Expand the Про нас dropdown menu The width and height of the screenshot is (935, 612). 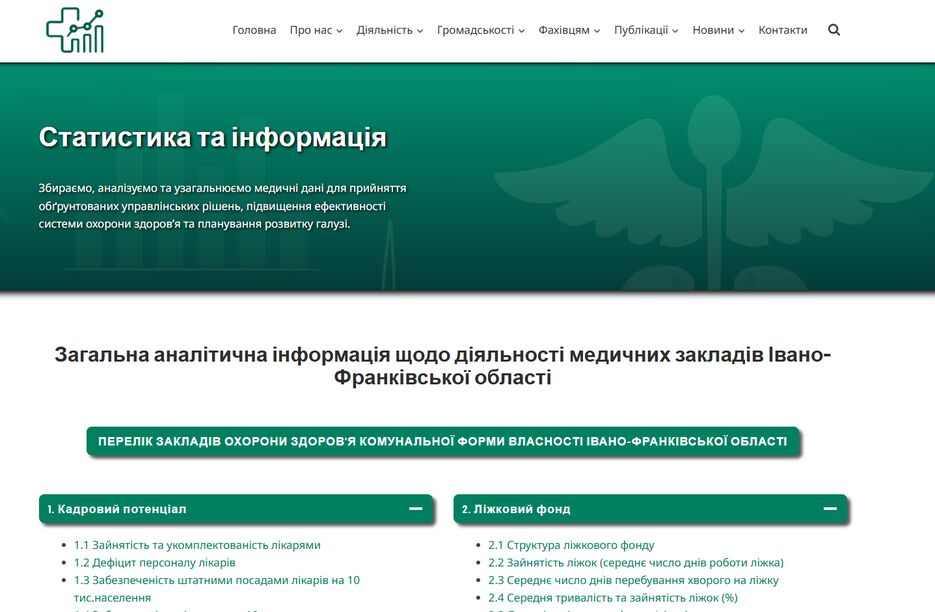(x=316, y=30)
